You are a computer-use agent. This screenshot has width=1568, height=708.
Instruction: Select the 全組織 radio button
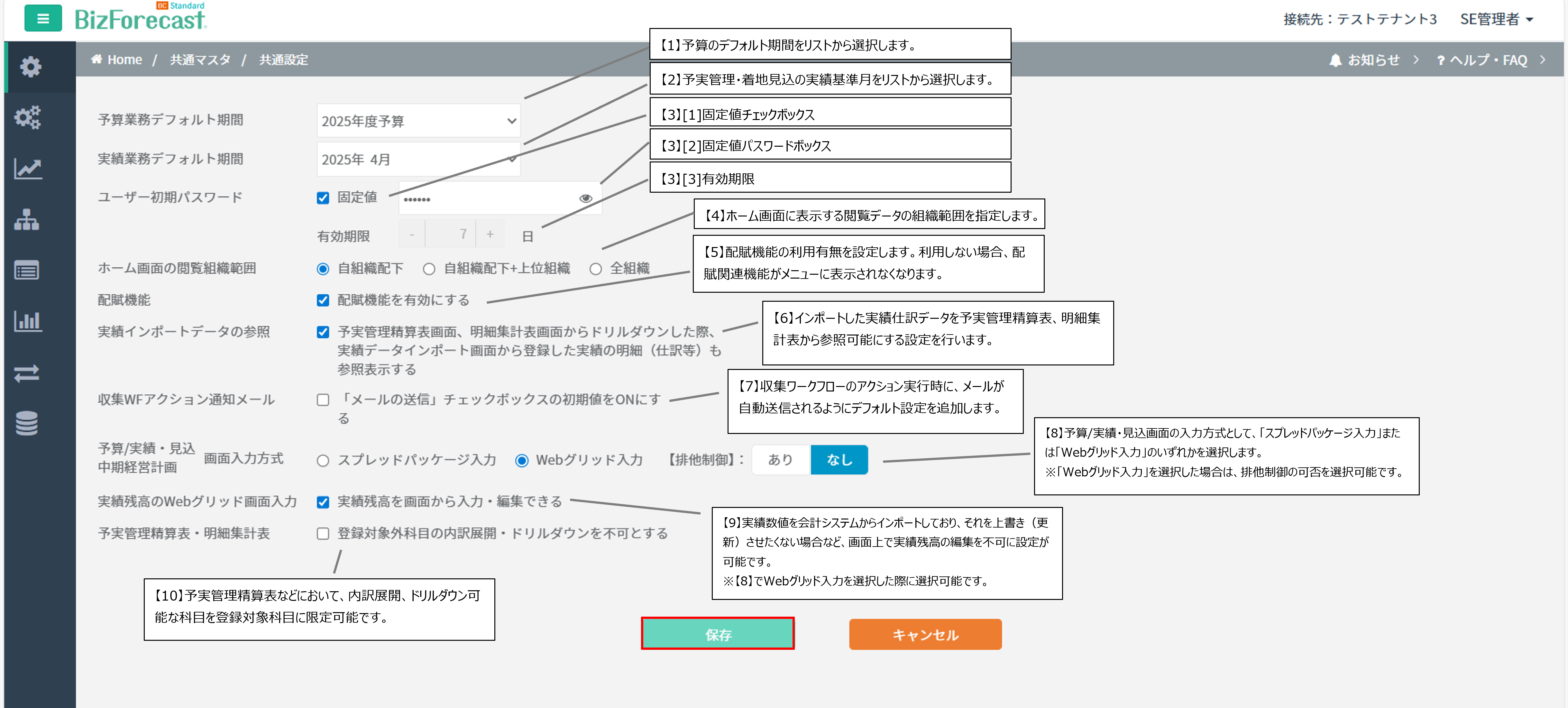[595, 269]
